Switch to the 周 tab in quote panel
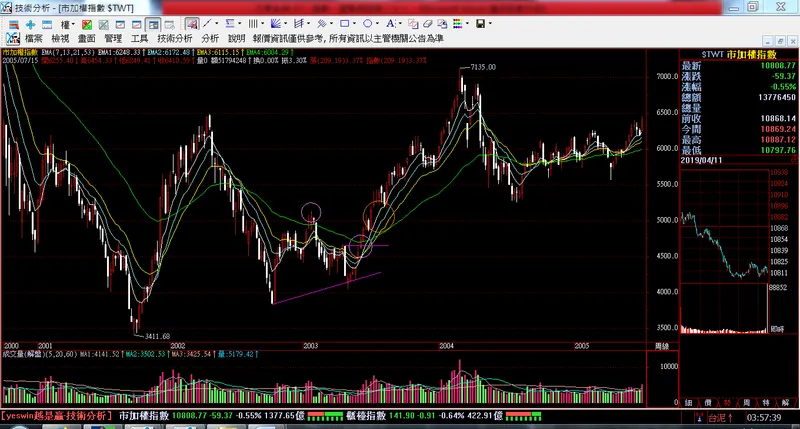 click(746, 403)
